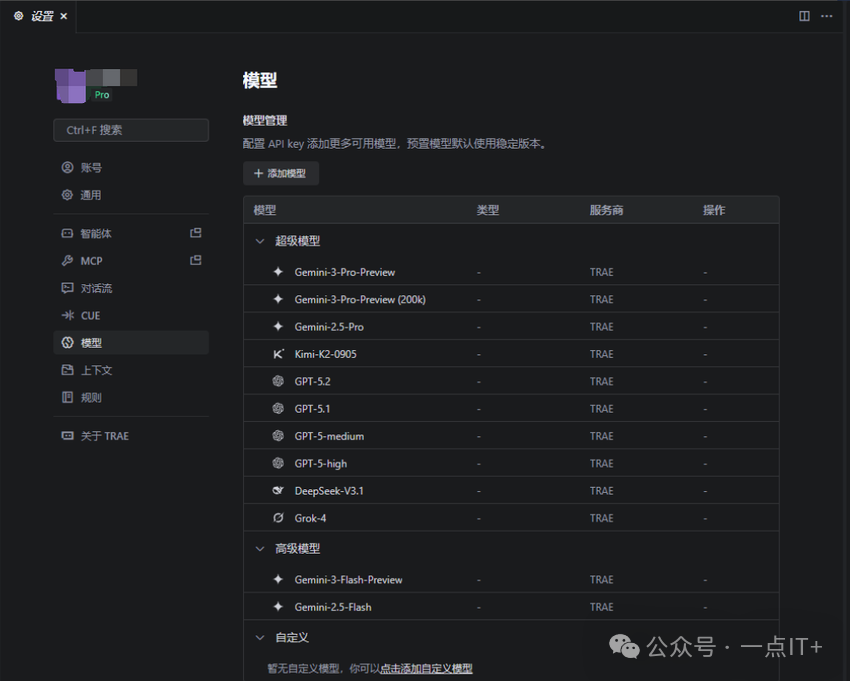Click the split editor icon at top right
The width and height of the screenshot is (850, 681).
tap(804, 16)
